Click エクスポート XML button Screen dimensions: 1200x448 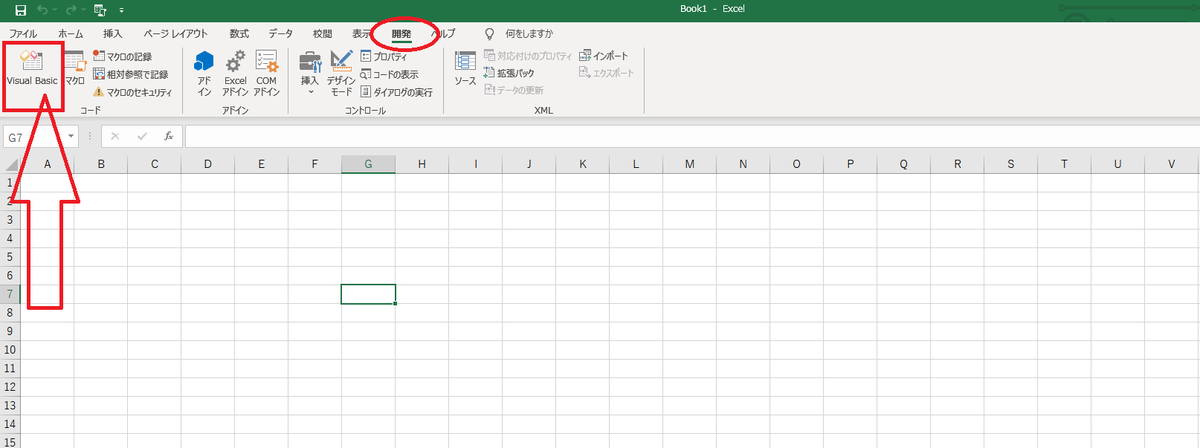[606, 71]
